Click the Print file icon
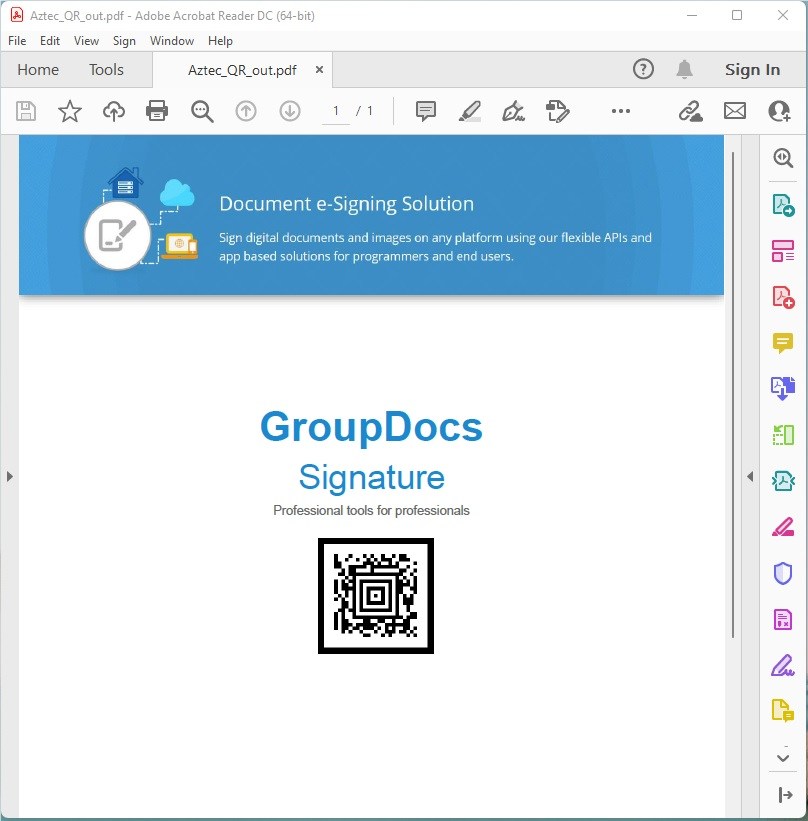The height and width of the screenshot is (821, 808). tap(157, 111)
